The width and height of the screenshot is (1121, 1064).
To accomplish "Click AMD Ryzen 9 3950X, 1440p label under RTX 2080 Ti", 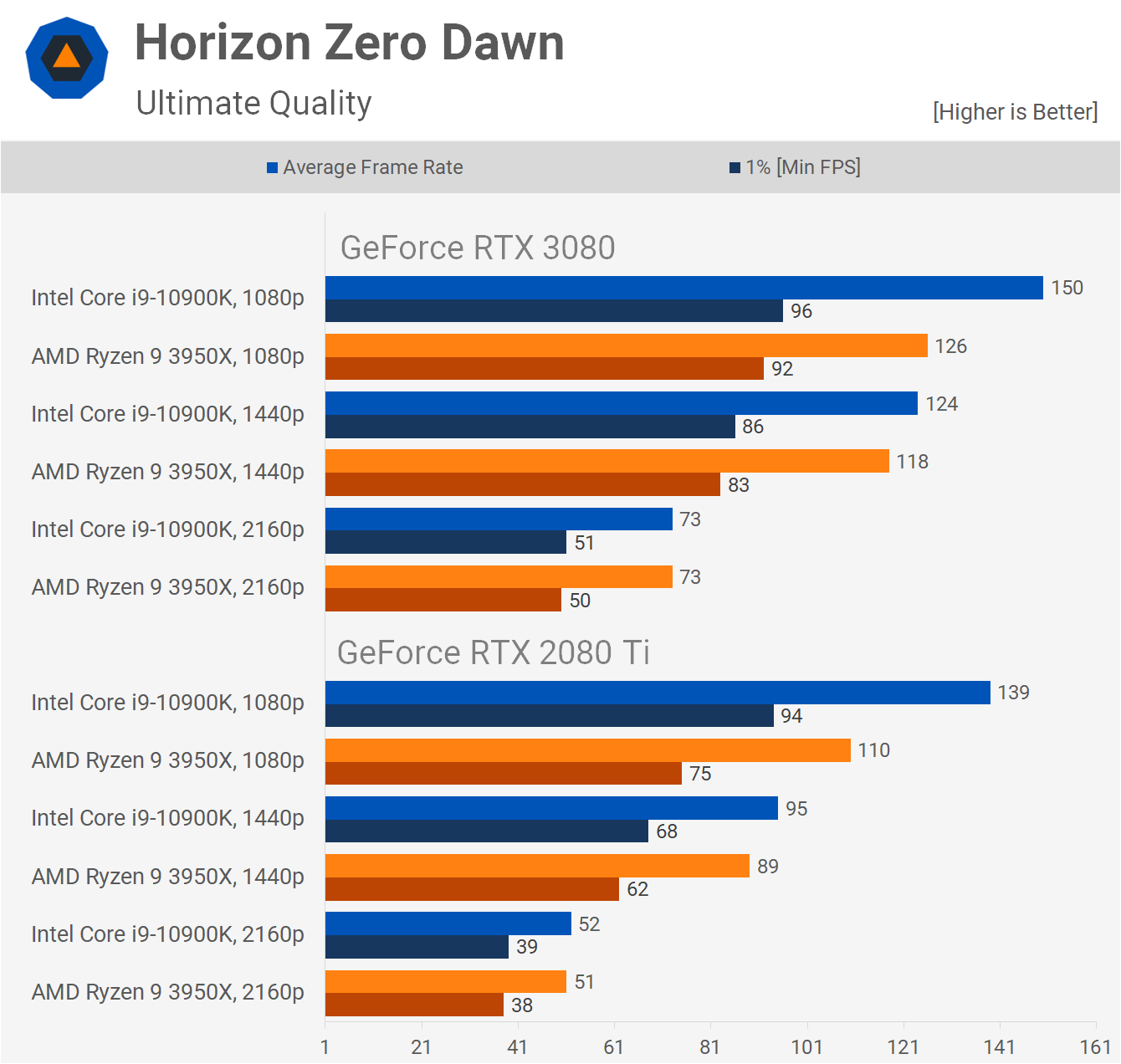I will click(x=168, y=877).
